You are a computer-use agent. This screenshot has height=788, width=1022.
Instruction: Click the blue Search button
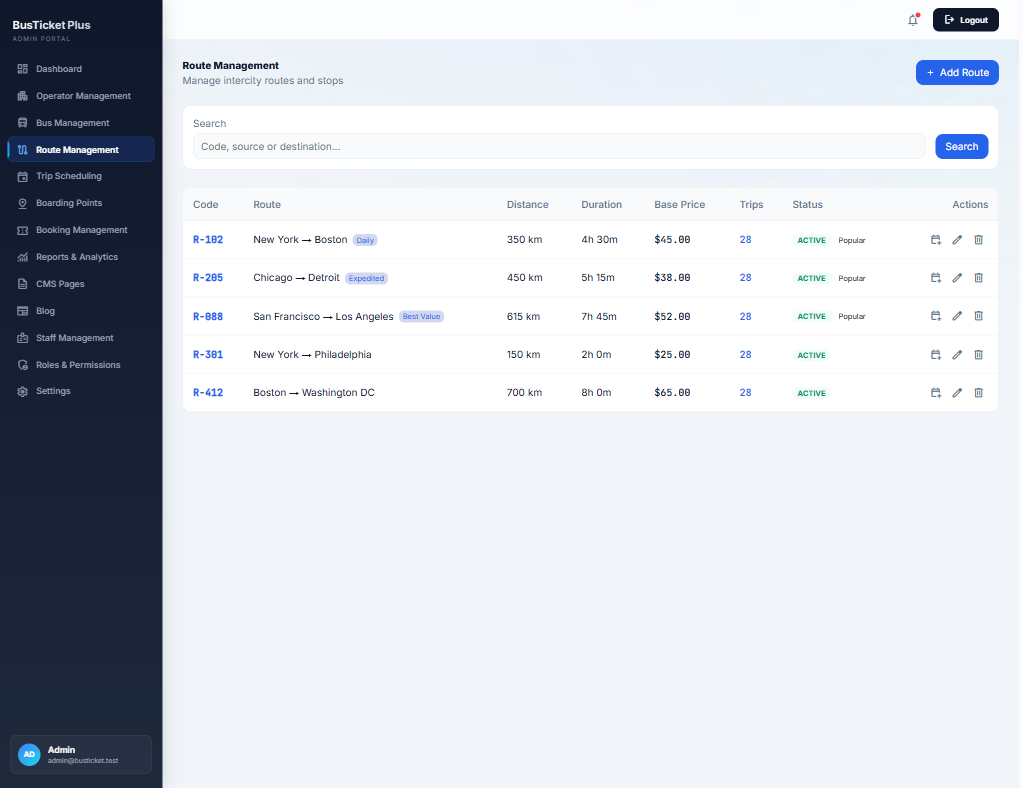coord(961,147)
